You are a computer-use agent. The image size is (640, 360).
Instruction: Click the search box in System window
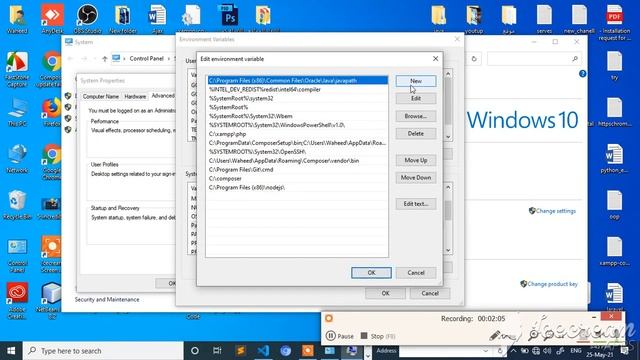(533, 59)
